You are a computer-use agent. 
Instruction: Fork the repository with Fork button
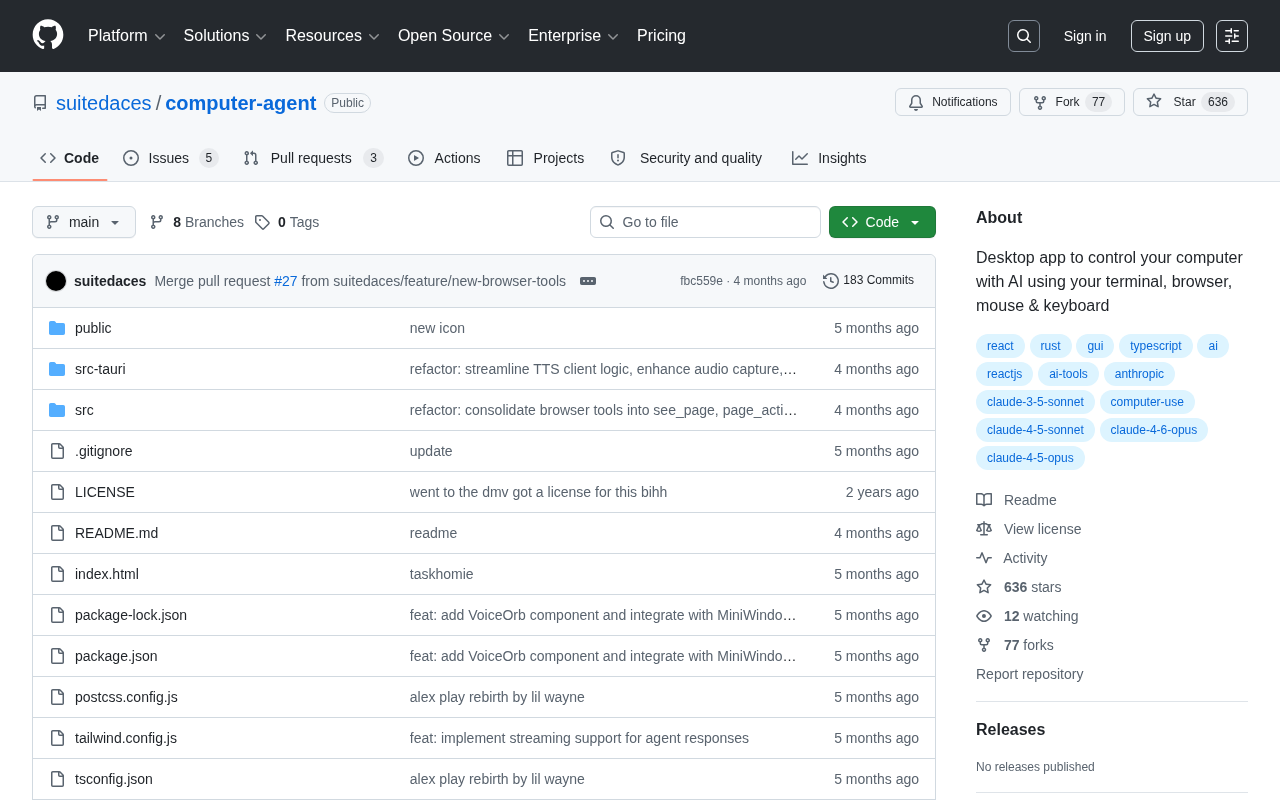(1072, 102)
